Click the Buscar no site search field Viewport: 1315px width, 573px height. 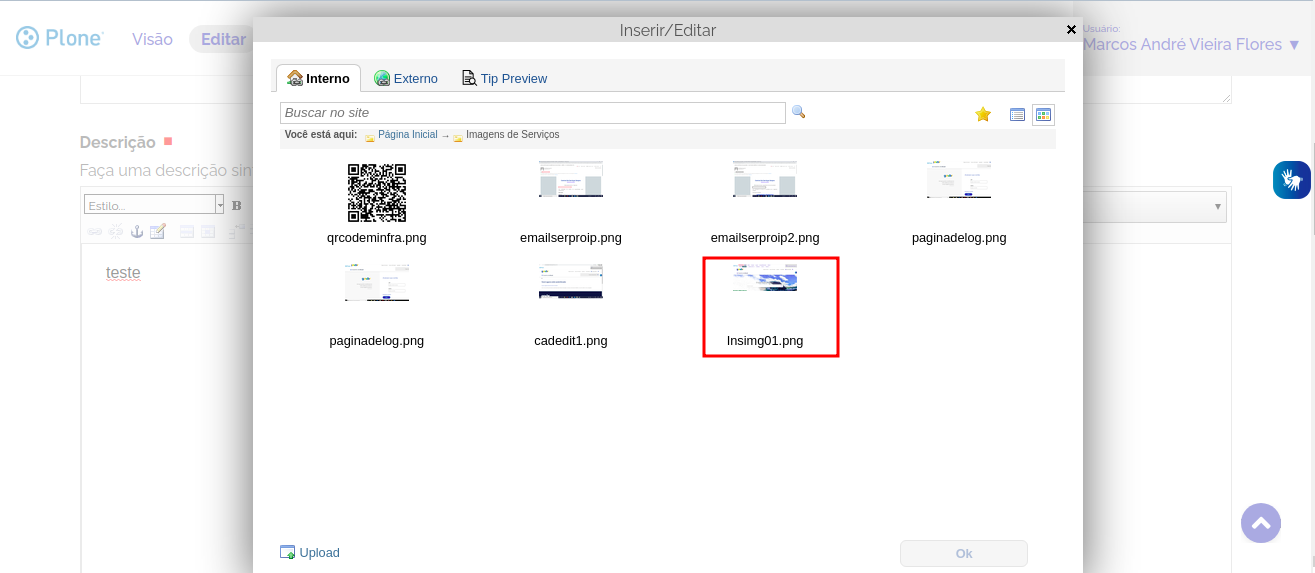(x=532, y=112)
